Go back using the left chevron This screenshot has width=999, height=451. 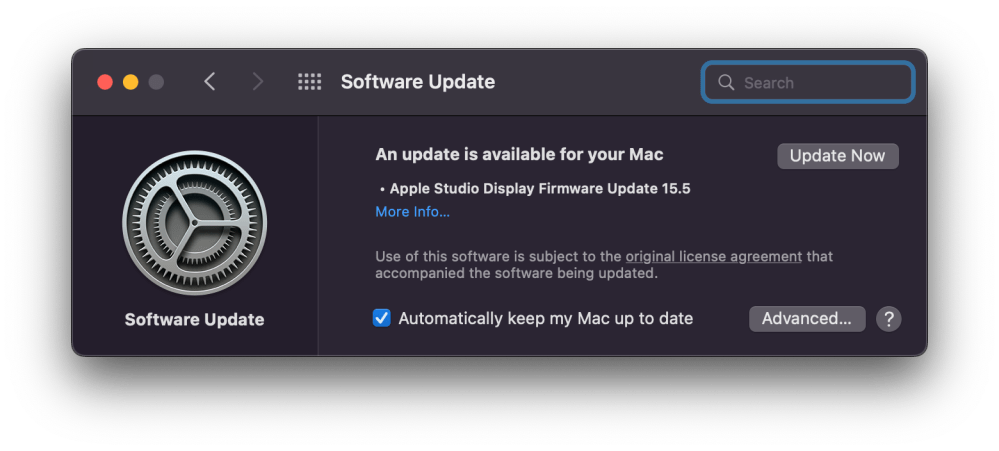(x=209, y=82)
